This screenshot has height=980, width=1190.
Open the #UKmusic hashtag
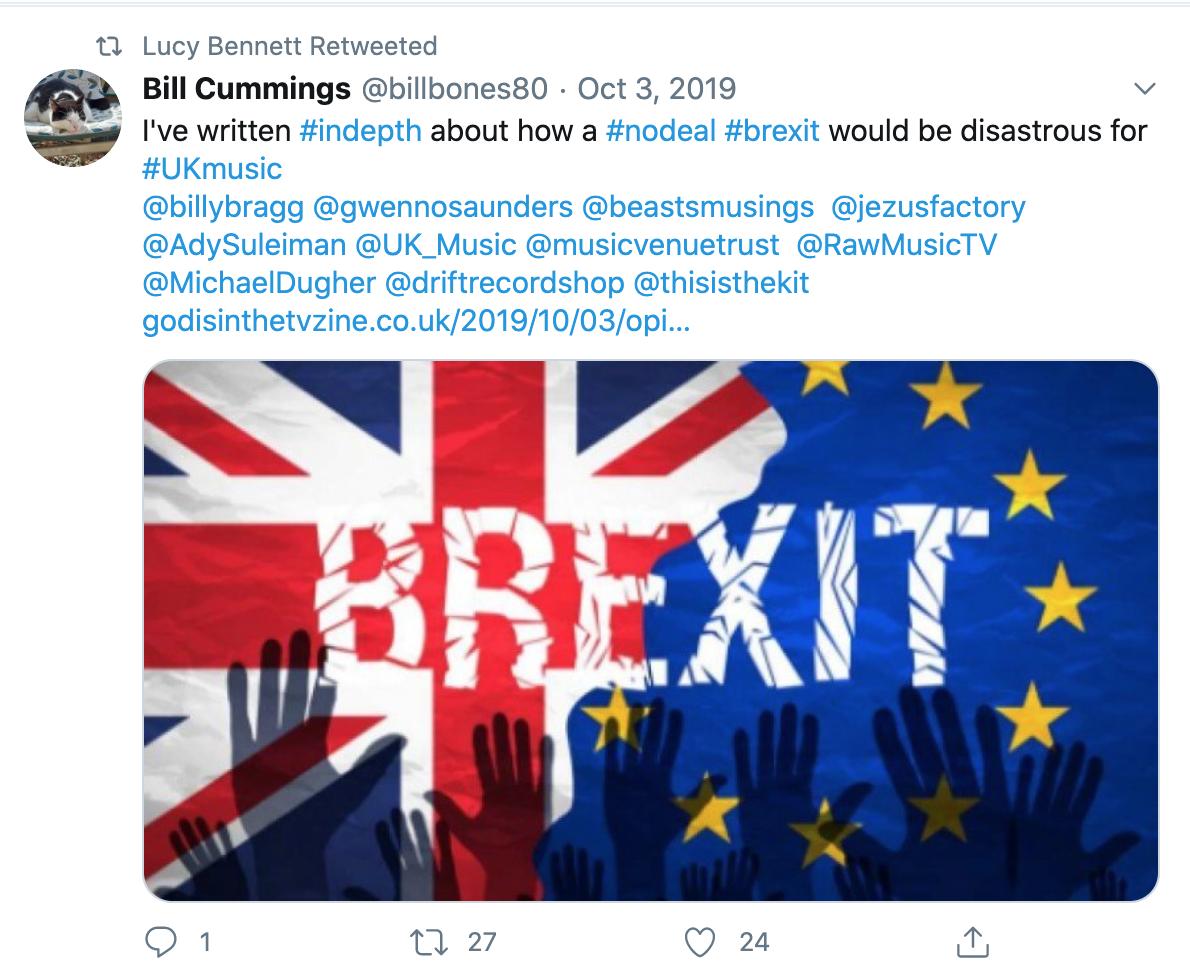tap(212, 168)
